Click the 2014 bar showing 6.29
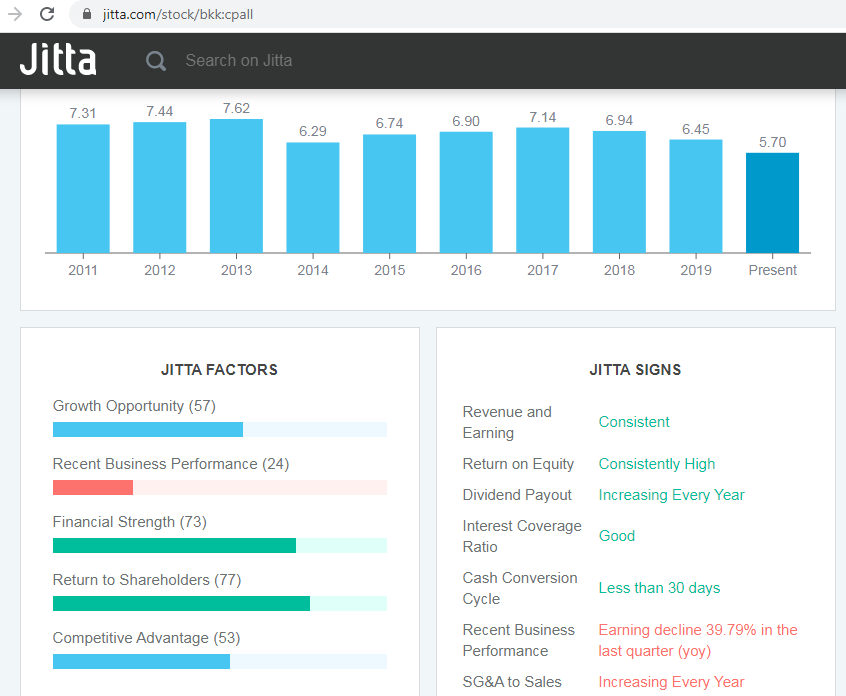846x696 pixels. 313,197
